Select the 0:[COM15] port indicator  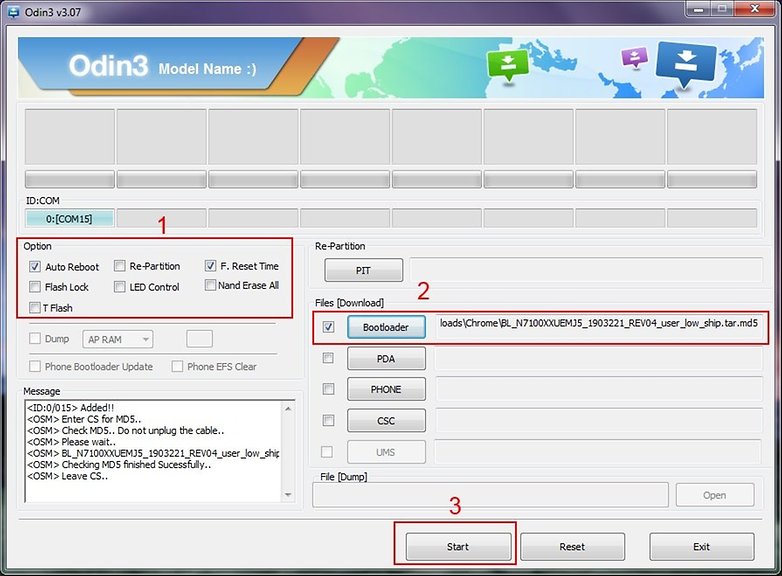[x=69, y=219]
